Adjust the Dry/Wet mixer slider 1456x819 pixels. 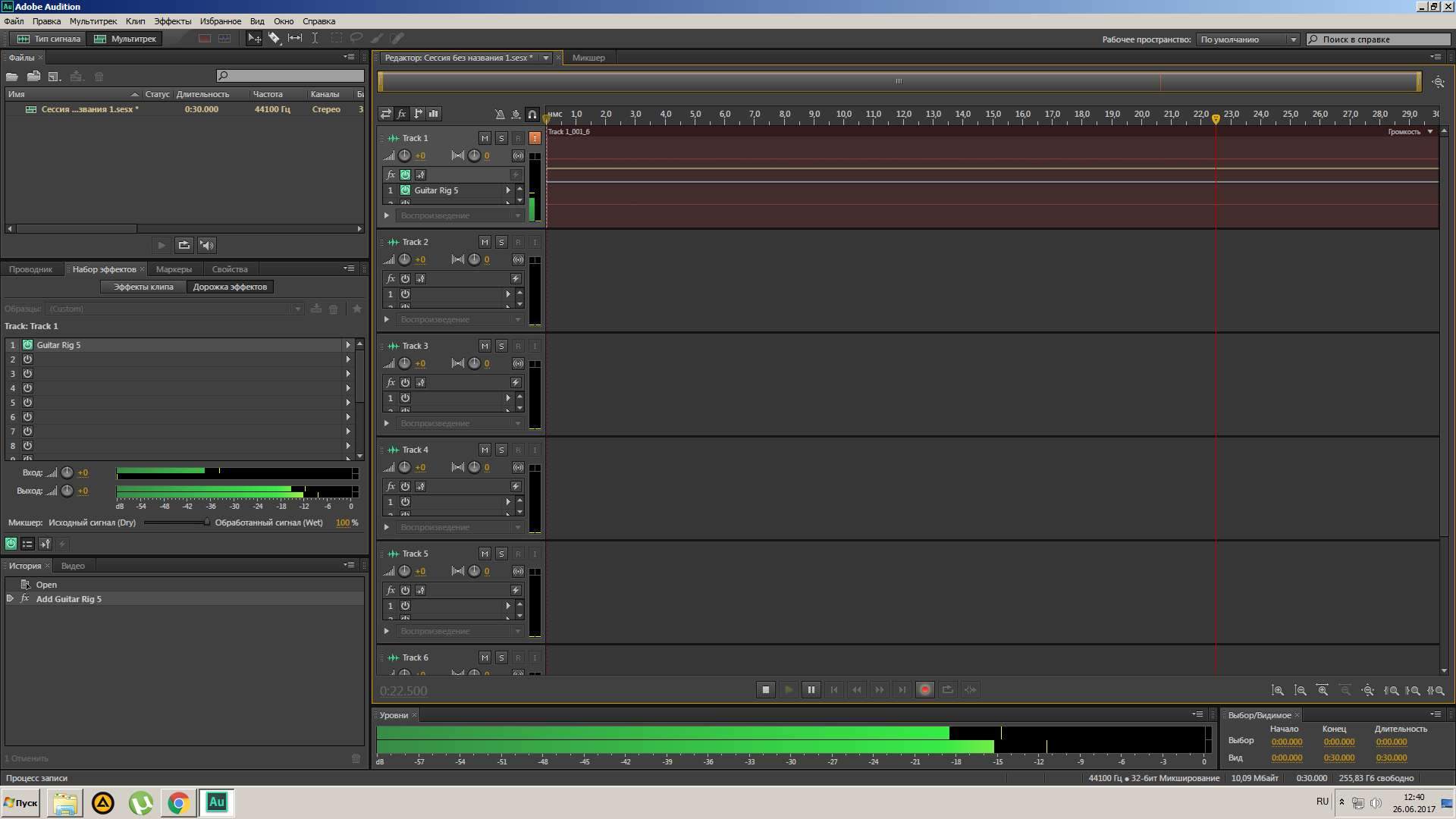point(206,522)
